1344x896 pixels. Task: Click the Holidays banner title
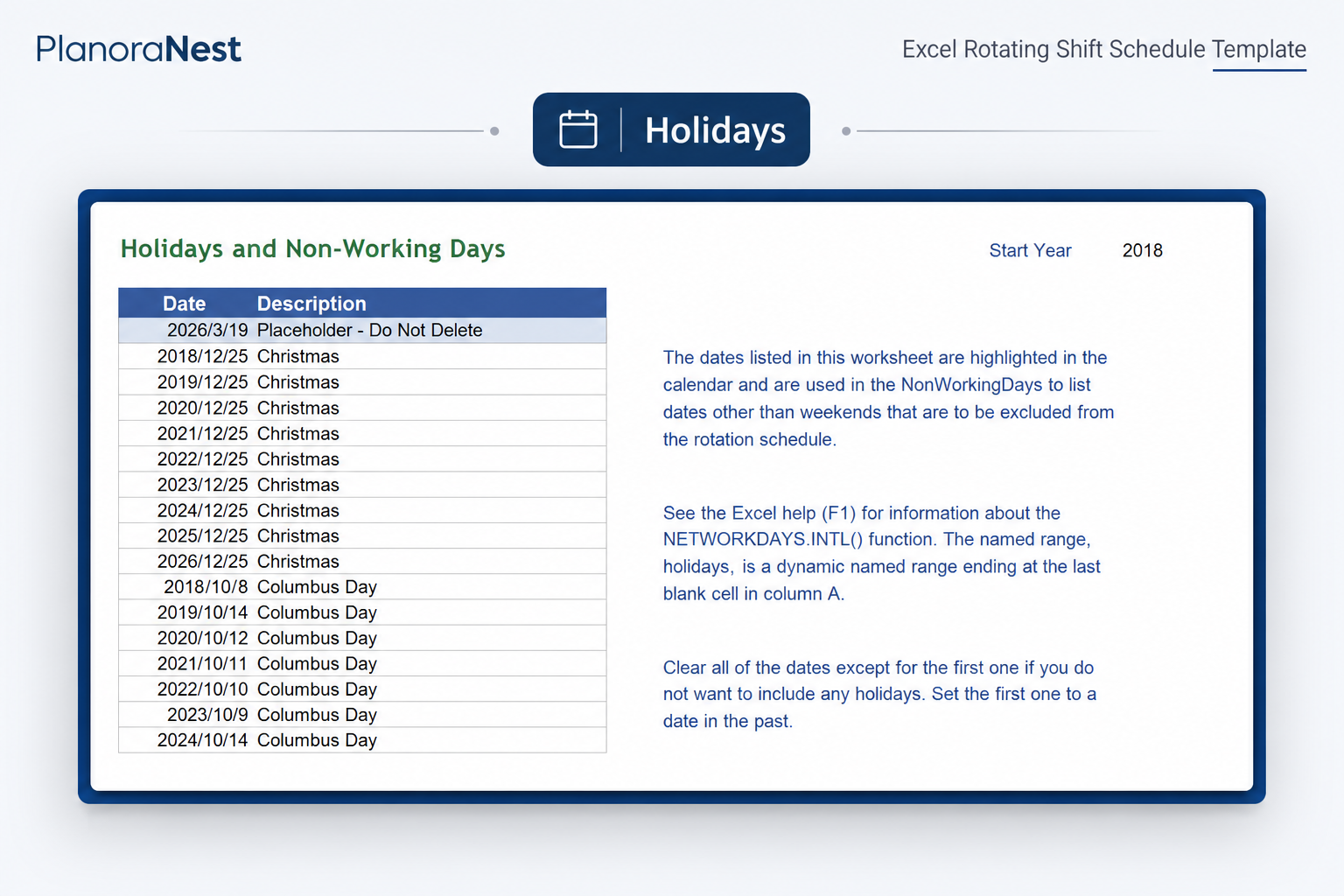click(x=715, y=130)
